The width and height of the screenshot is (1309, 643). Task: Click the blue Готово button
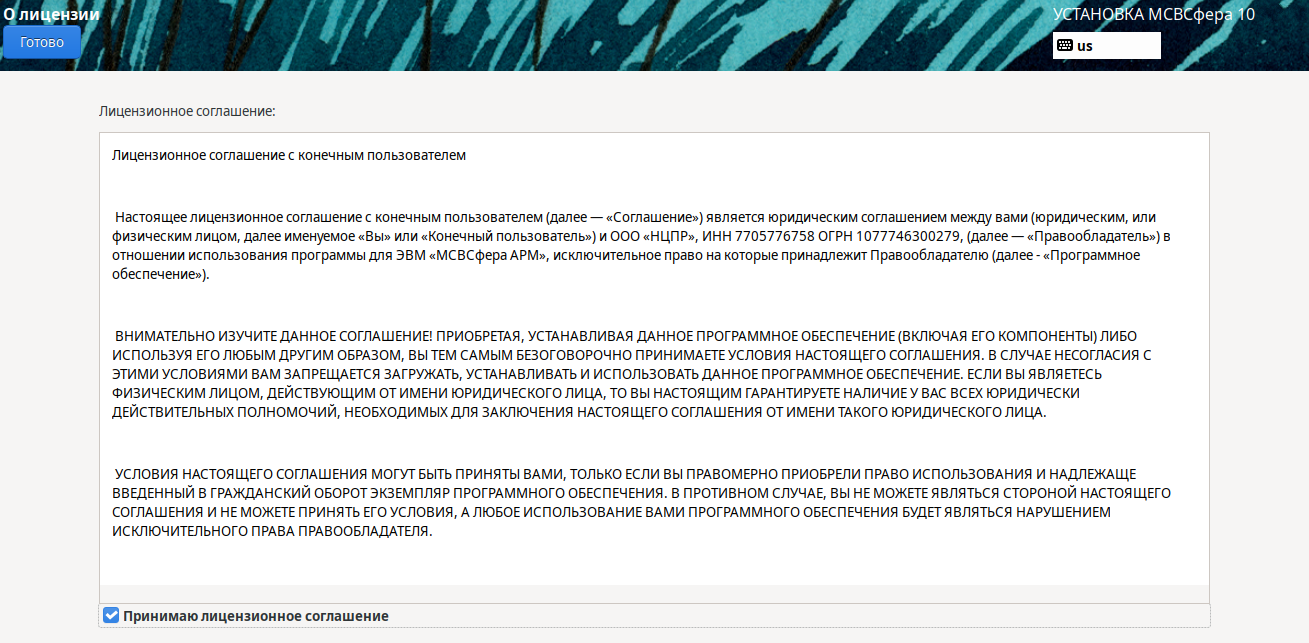coord(42,42)
